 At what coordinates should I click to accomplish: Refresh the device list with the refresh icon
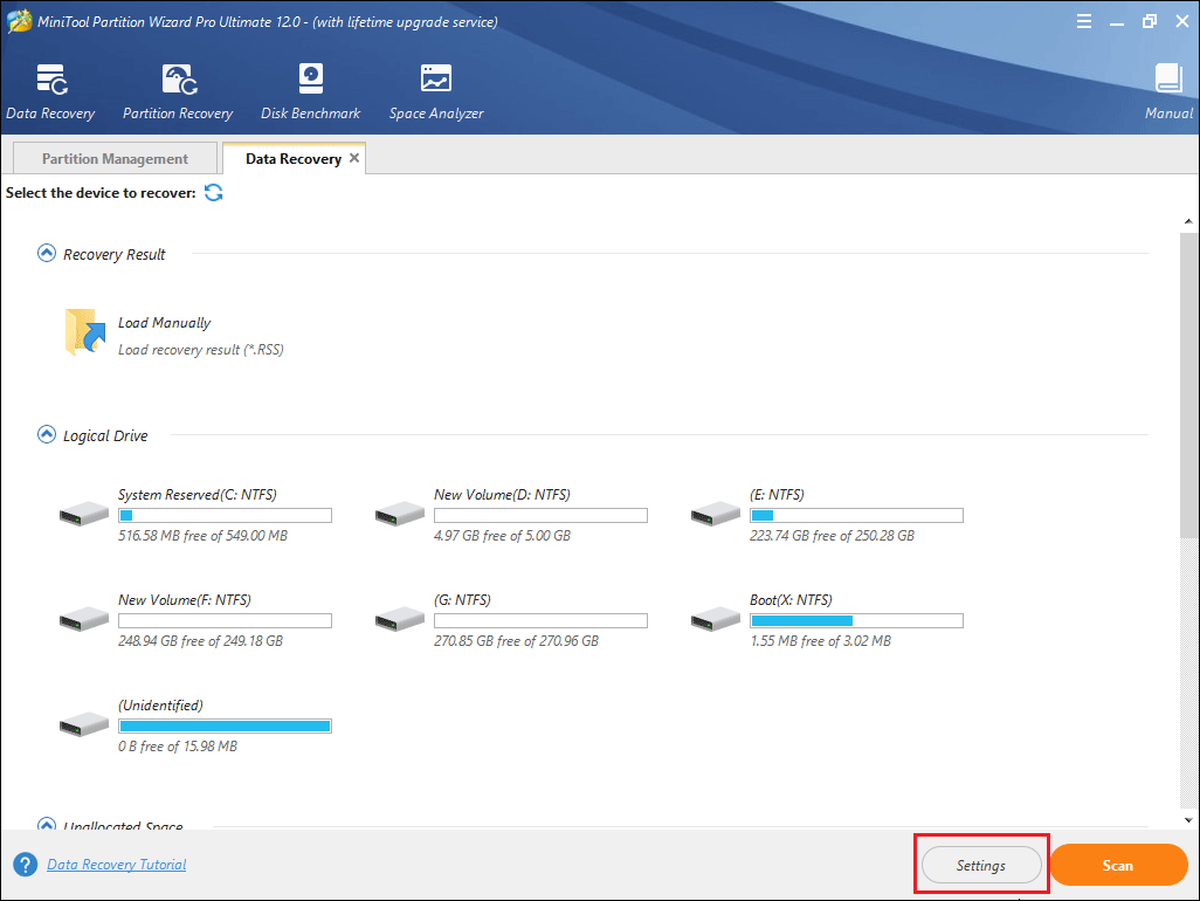tap(213, 192)
